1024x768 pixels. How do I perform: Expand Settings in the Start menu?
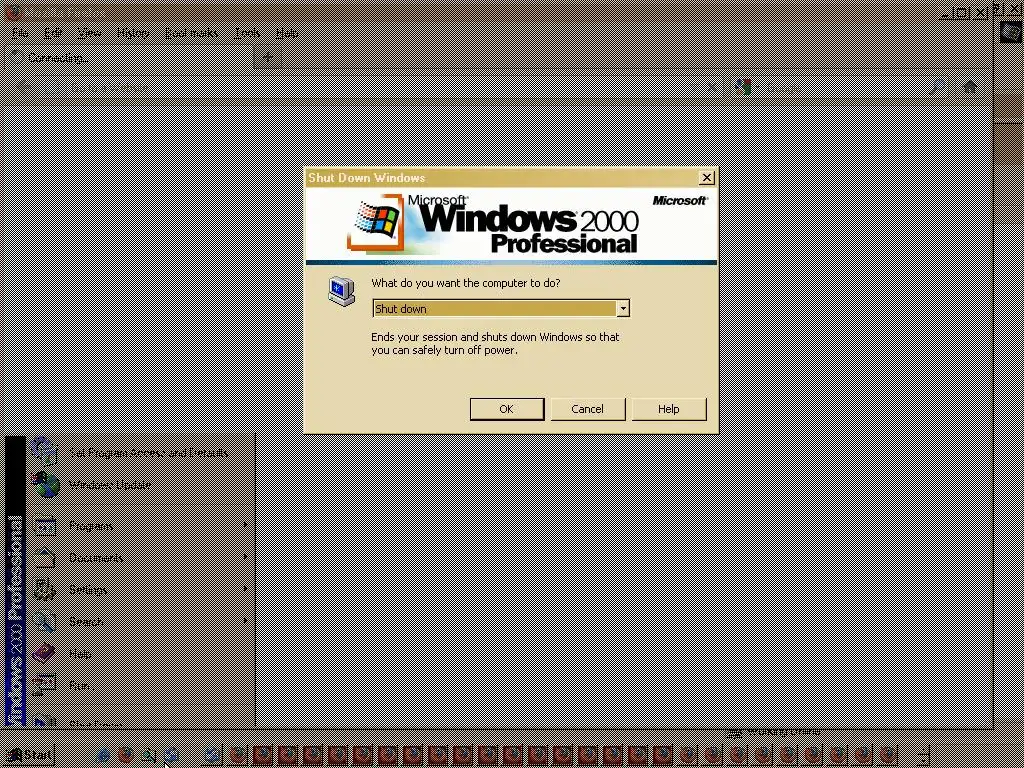pyautogui.click(x=140, y=589)
